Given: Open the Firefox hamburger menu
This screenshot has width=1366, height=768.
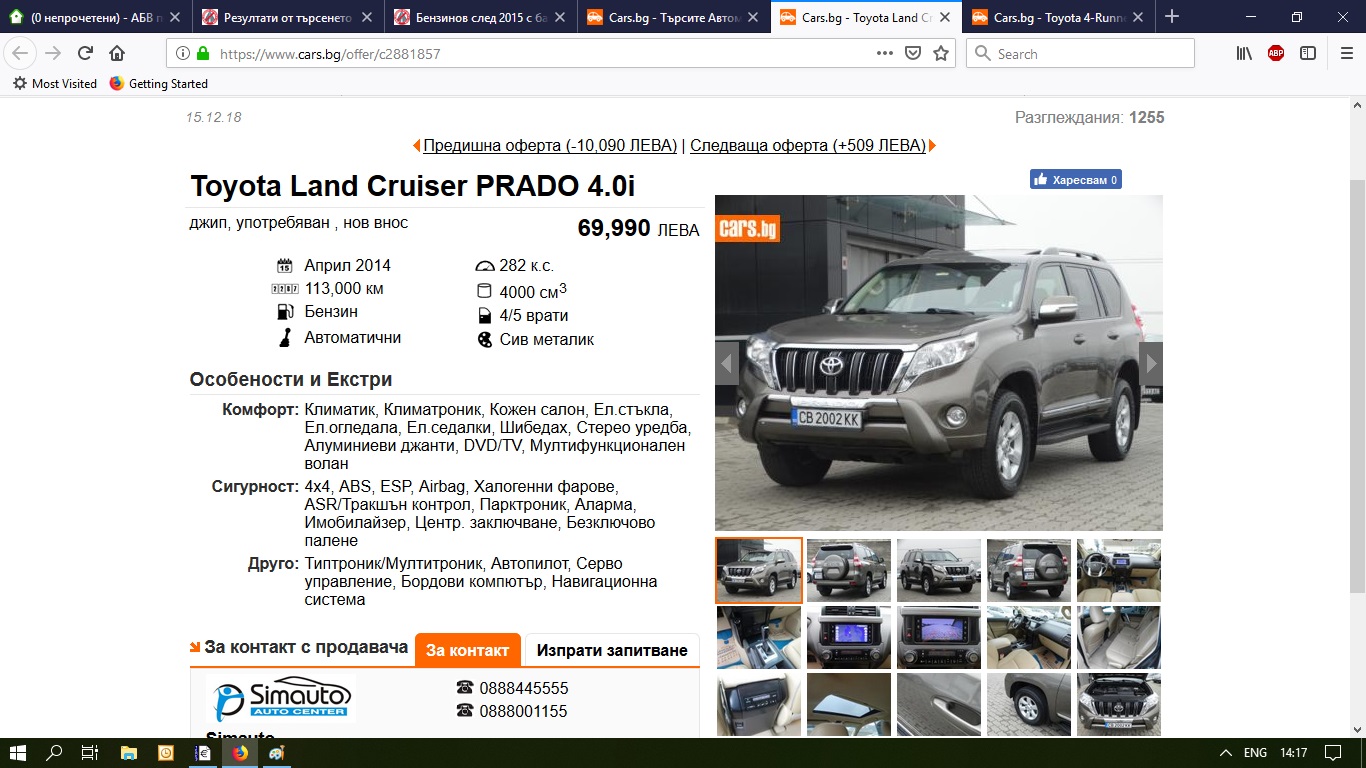Looking at the screenshot, I should (x=1346, y=54).
